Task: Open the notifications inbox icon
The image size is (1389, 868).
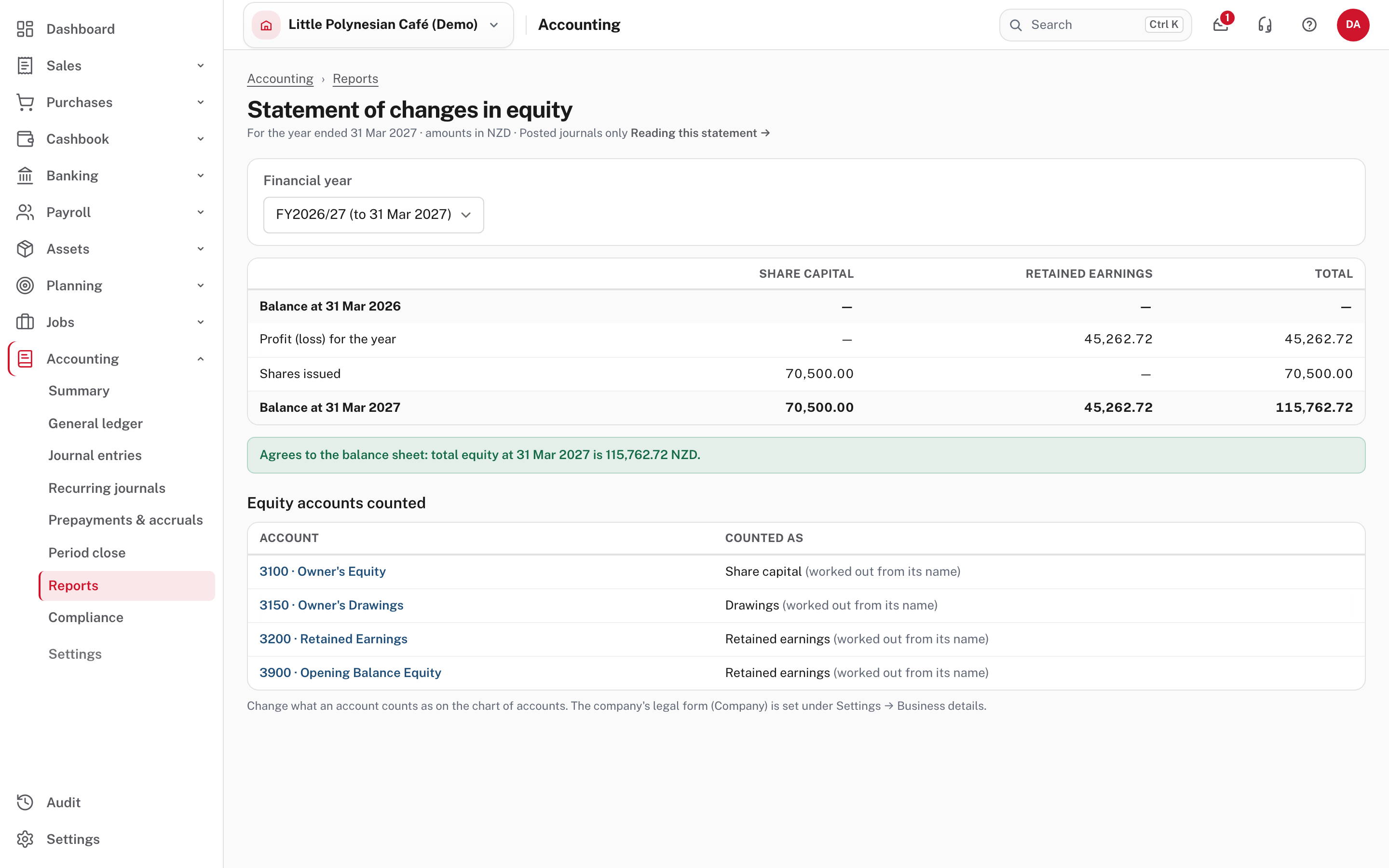Action: [1221, 25]
